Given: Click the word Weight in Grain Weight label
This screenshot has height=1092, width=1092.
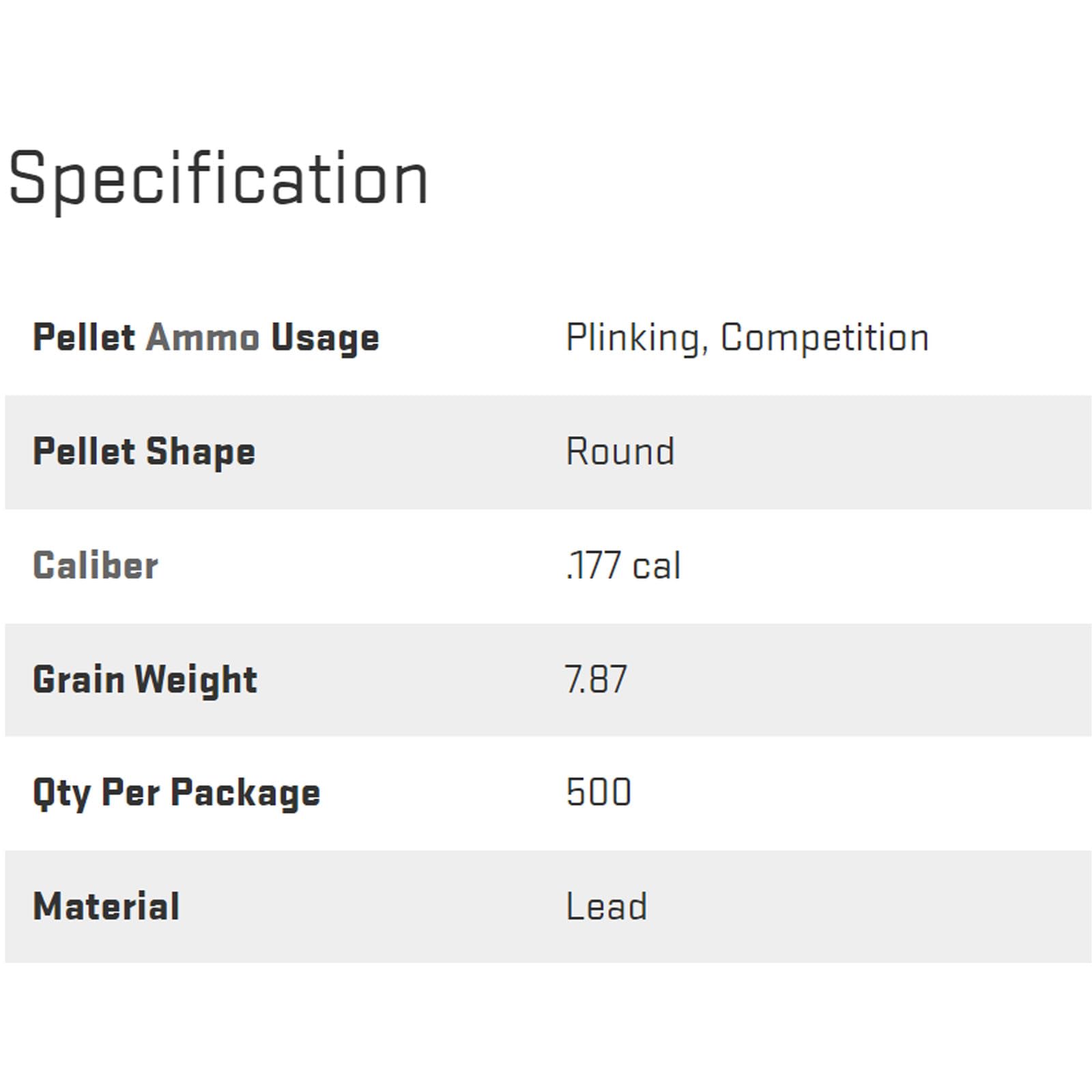Looking at the screenshot, I should point(196,680).
